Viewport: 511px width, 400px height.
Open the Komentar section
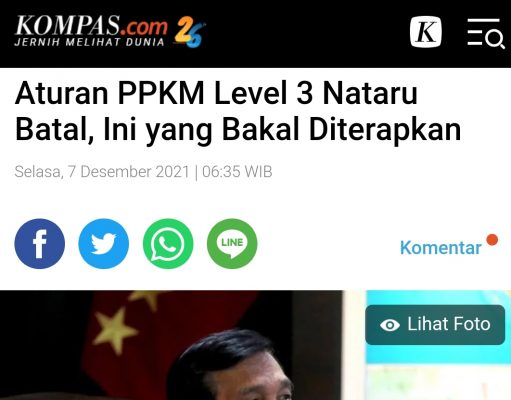[440, 248]
